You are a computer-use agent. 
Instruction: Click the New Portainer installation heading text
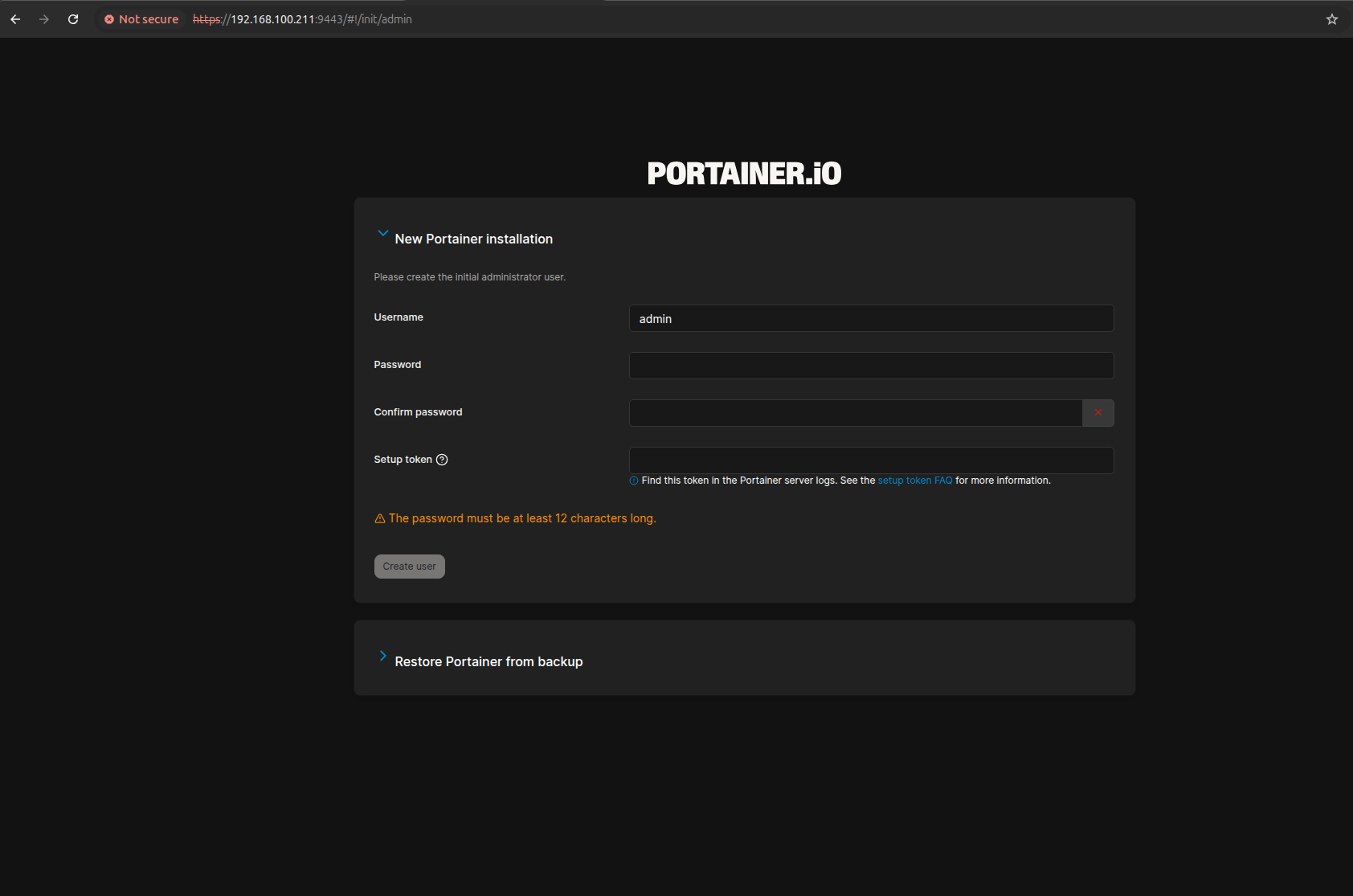[x=474, y=239]
